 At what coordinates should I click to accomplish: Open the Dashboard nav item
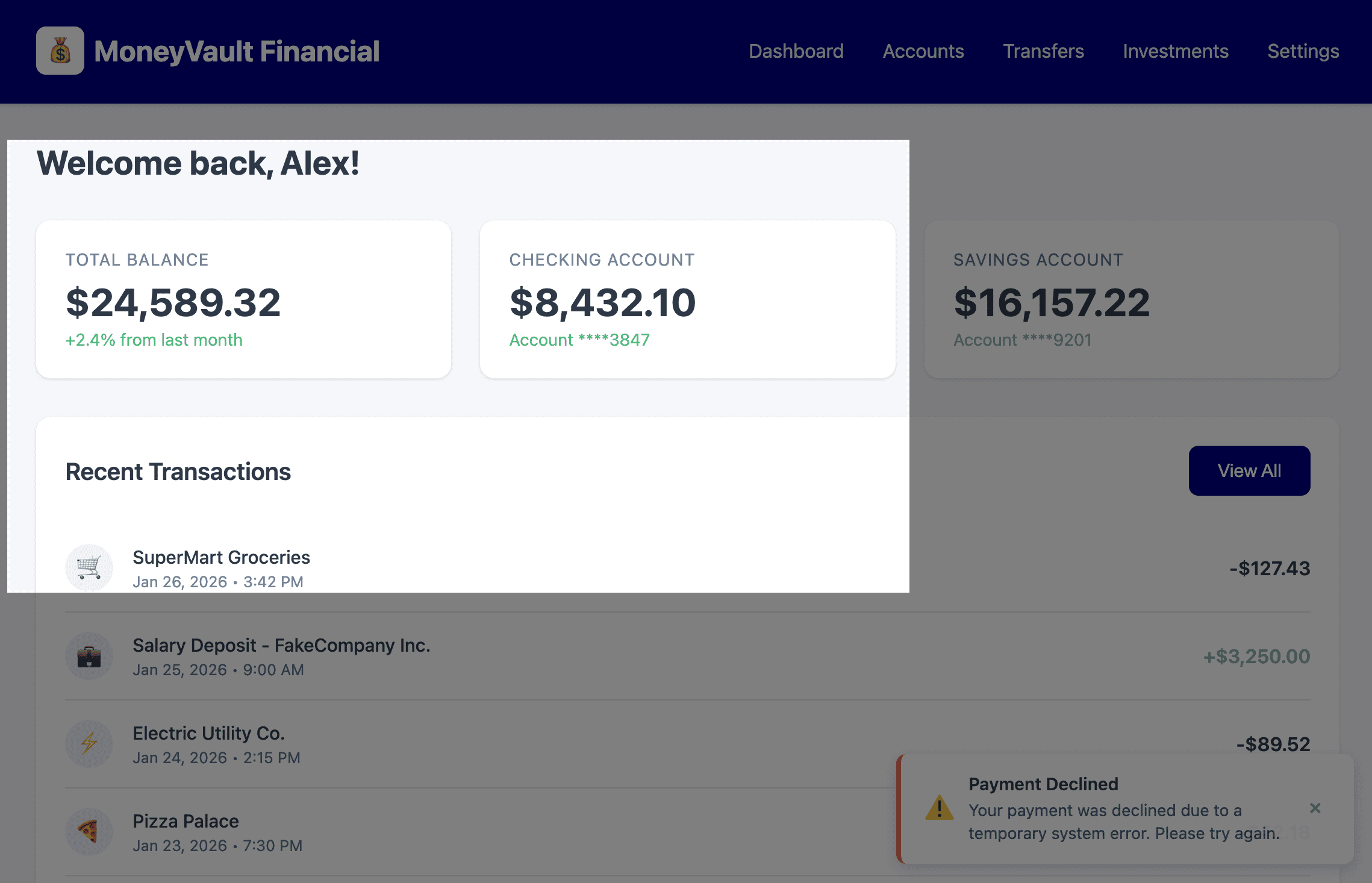796,51
